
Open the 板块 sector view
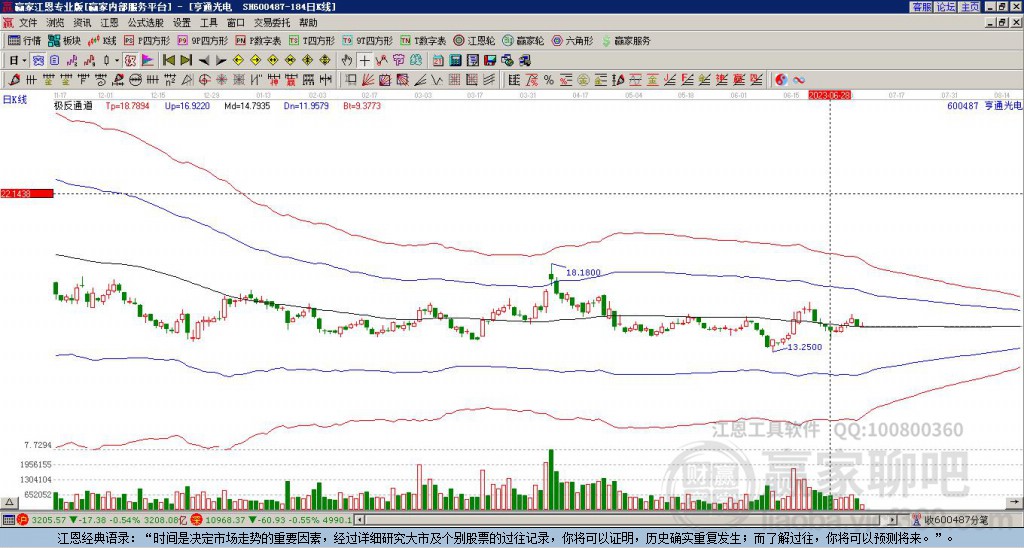click(x=65, y=40)
